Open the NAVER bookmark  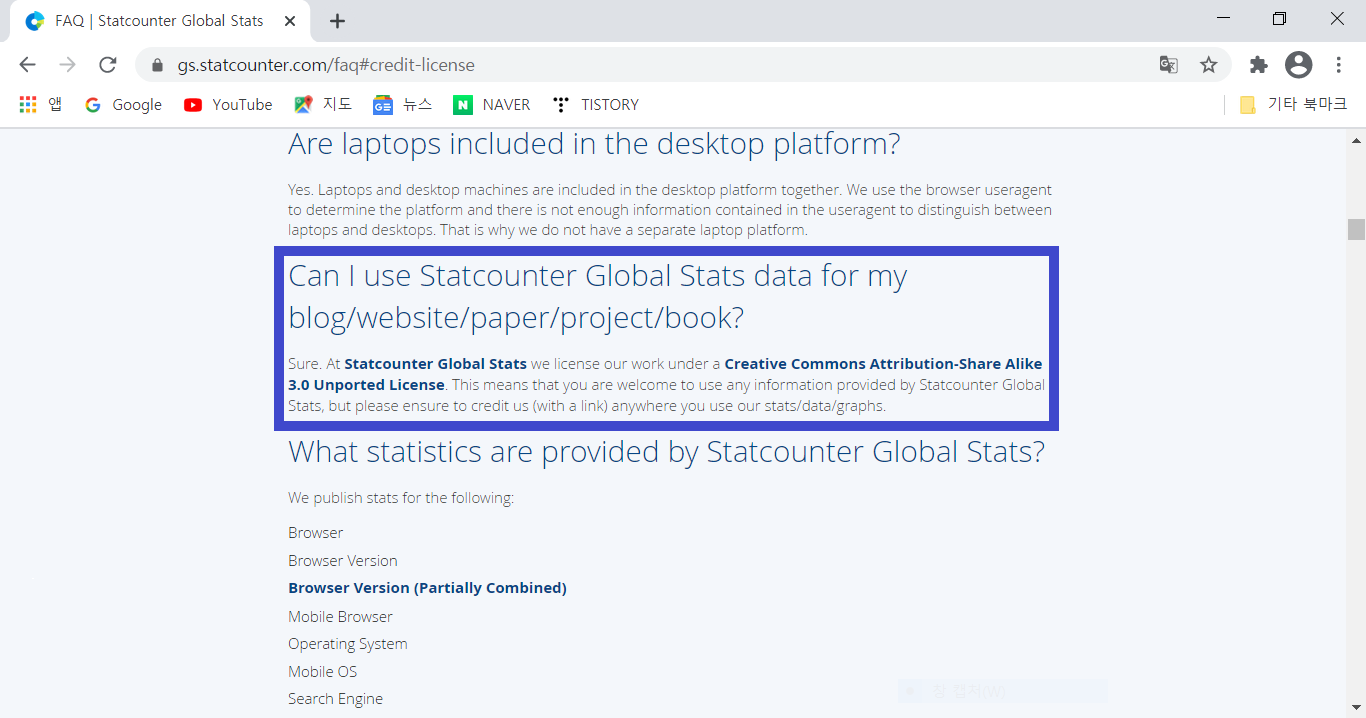pyautogui.click(x=491, y=104)
